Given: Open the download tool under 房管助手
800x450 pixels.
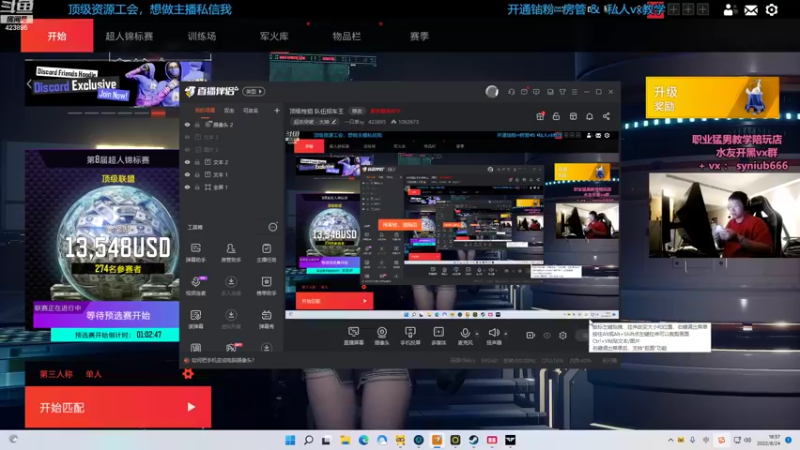Looking at the screenshot, I should click(231, 286).
